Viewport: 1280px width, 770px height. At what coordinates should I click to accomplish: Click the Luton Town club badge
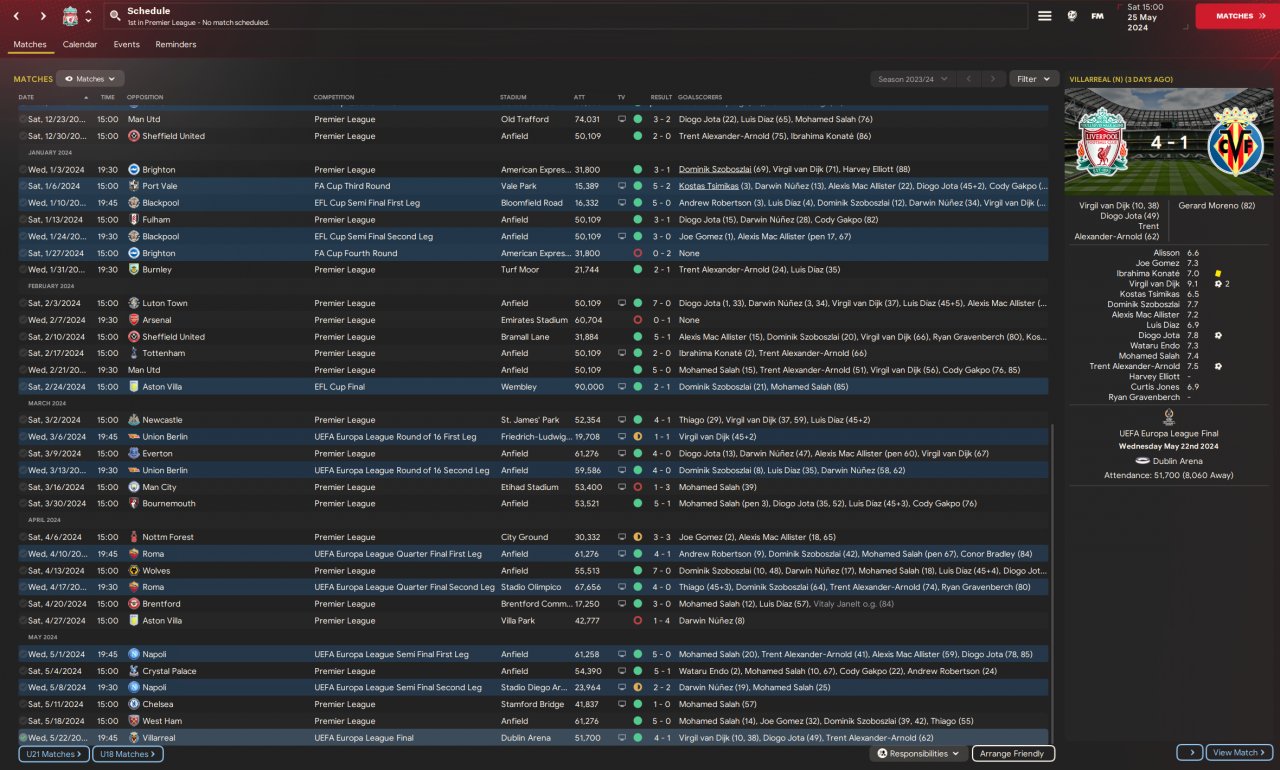[134, 303]
